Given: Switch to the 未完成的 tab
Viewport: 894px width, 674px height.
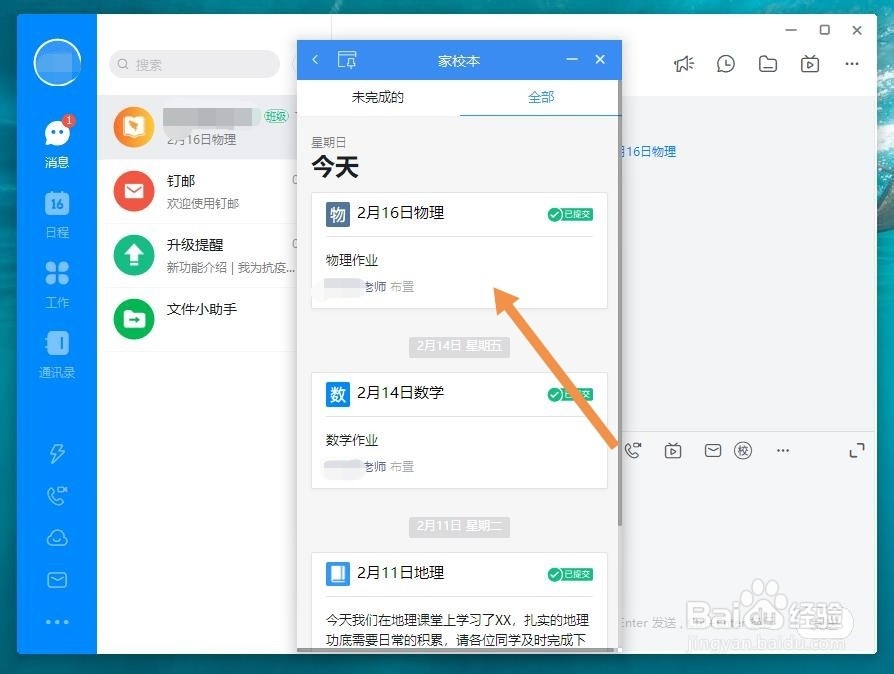Looking at the screenshot, I should click(x=378, y=97).
